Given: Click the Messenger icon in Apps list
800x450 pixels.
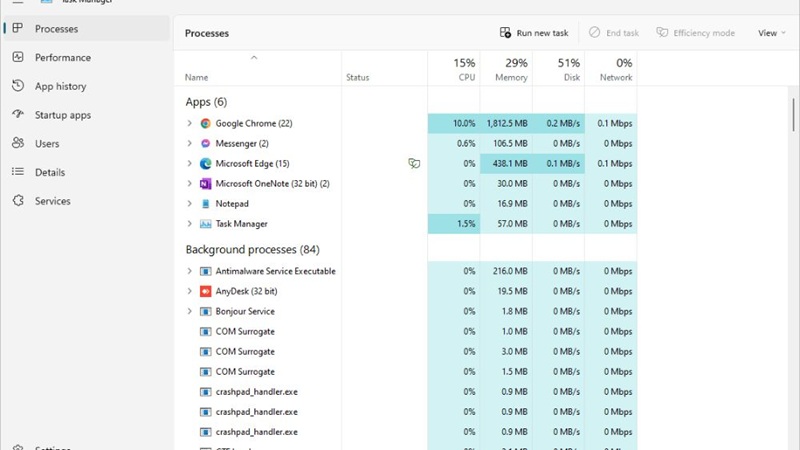Looking at the screenshot, I should coord(205,143).
